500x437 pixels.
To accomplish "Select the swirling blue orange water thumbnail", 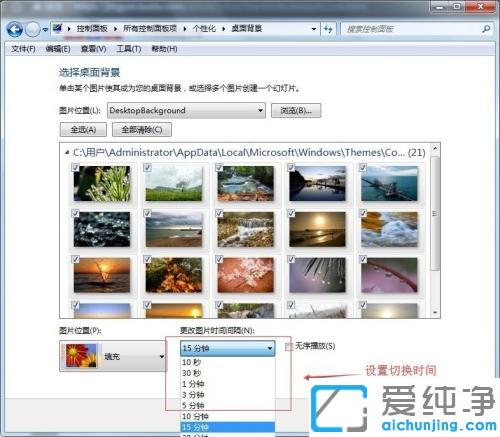I will [x=389, y=229].
